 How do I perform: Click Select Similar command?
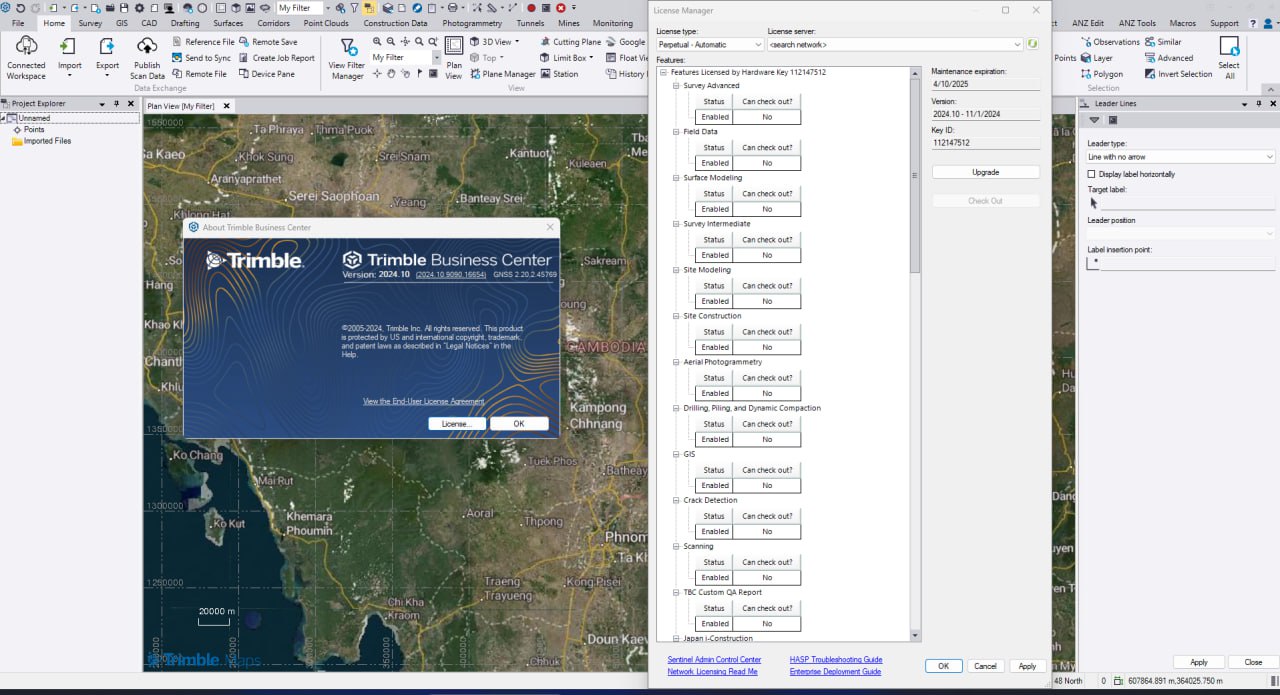pyautogui.click(x=1163, y=42)
